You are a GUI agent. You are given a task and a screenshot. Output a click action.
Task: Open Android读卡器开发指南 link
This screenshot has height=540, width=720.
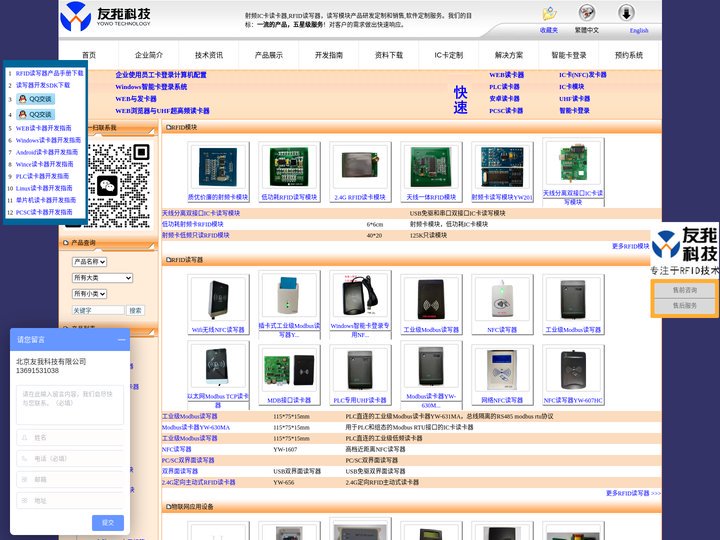[47, 152]
